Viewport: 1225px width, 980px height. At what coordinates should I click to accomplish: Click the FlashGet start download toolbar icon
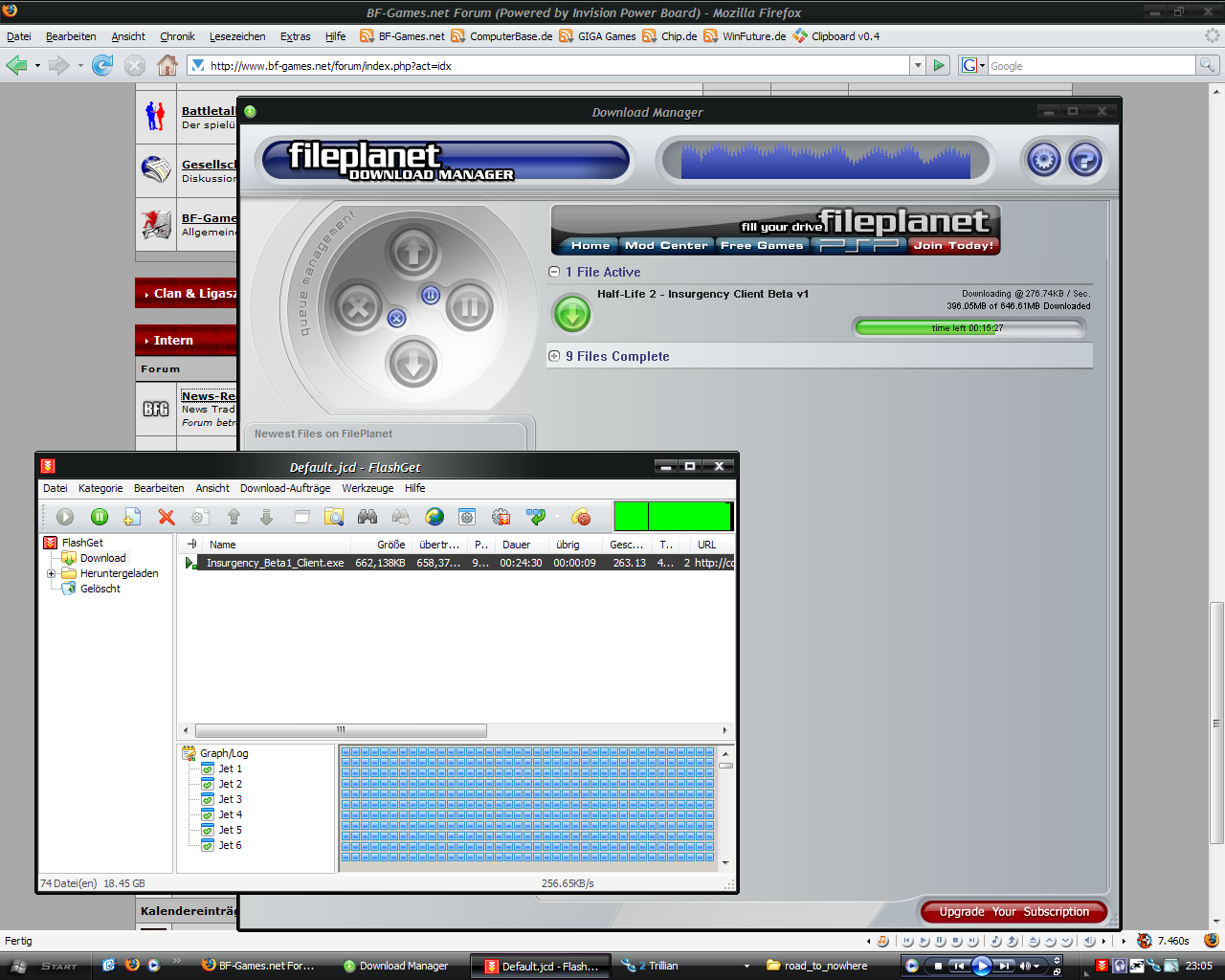click(x=65, y=517)
